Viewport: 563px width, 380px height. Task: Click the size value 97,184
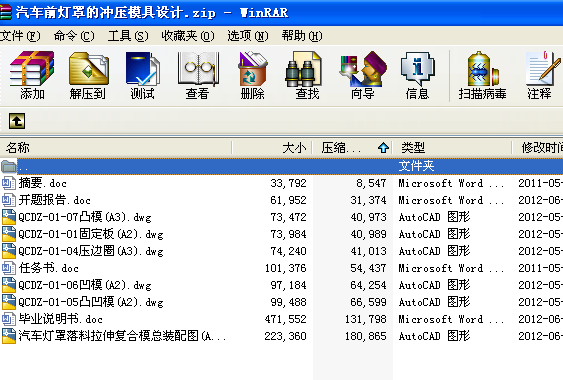pyautogui.click(x=288, y=285)
